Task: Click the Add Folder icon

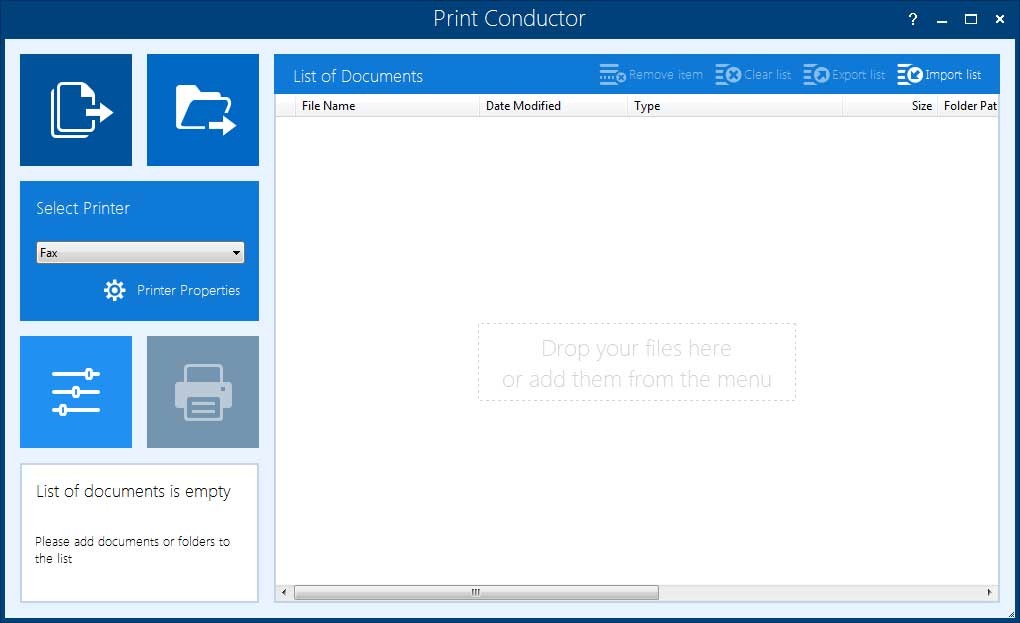Action: [202, 110]
